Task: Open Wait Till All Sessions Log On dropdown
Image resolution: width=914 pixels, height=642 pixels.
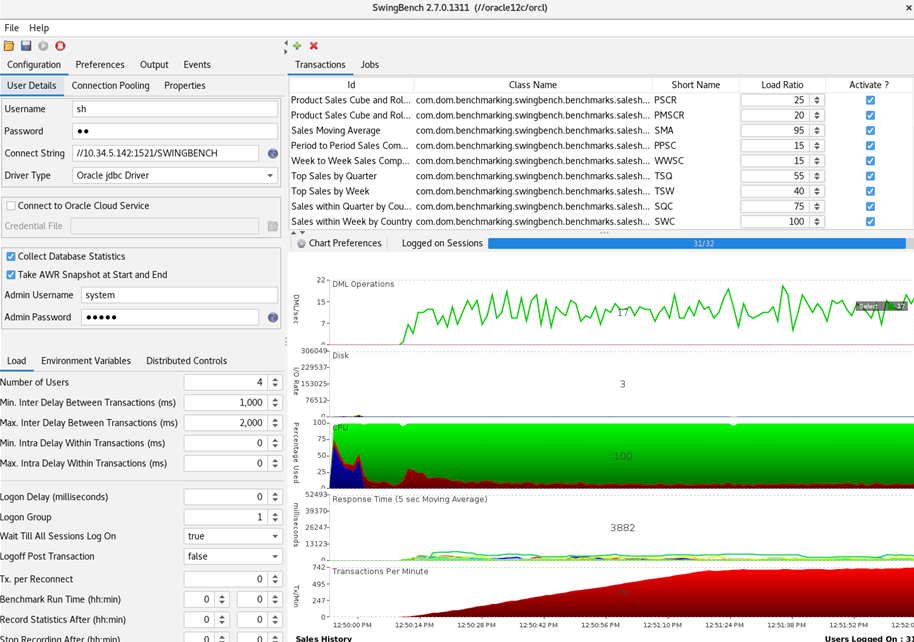Action: (x=233, y=536)
